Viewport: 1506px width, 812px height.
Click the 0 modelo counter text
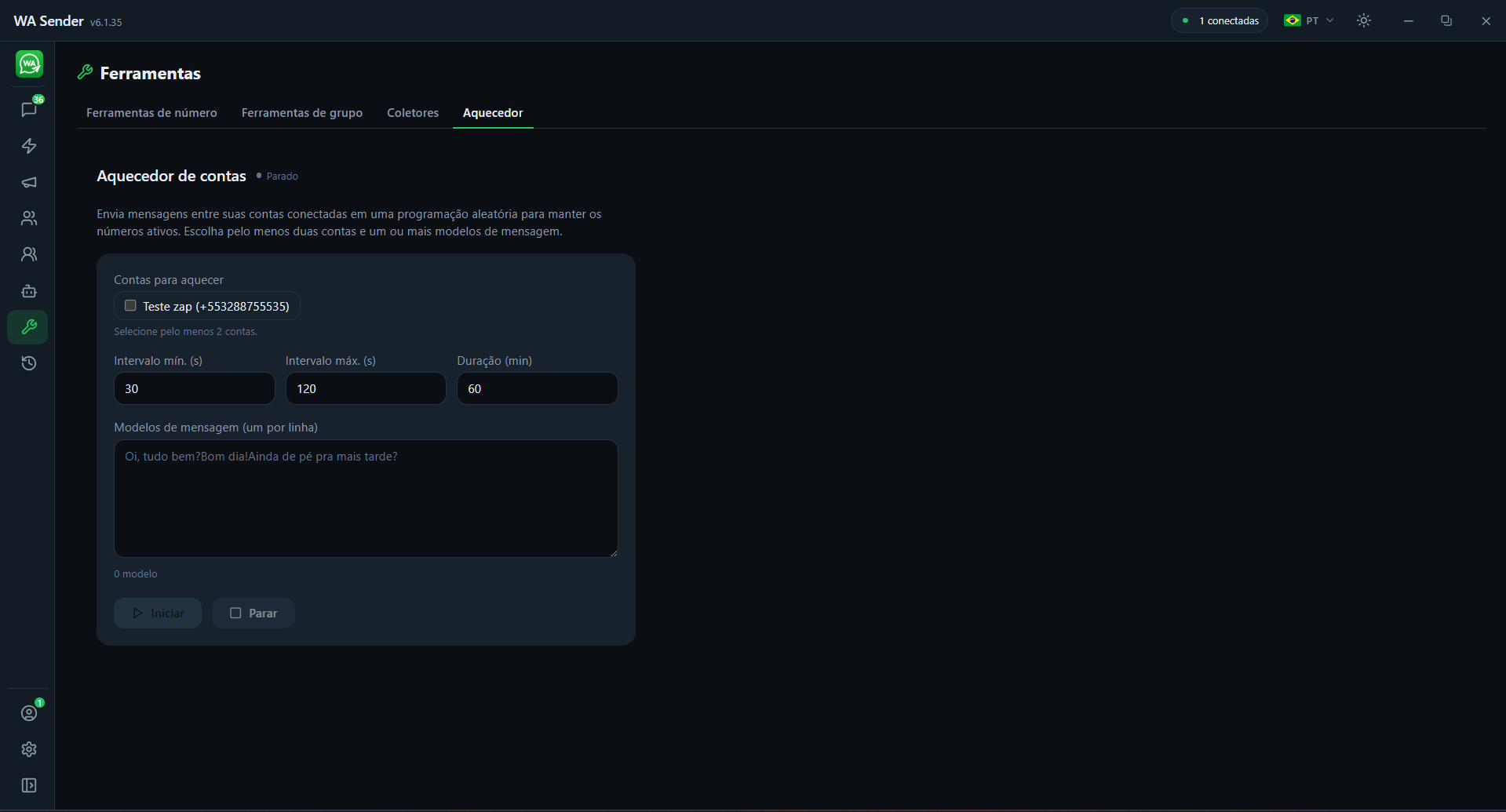(136, 574)
